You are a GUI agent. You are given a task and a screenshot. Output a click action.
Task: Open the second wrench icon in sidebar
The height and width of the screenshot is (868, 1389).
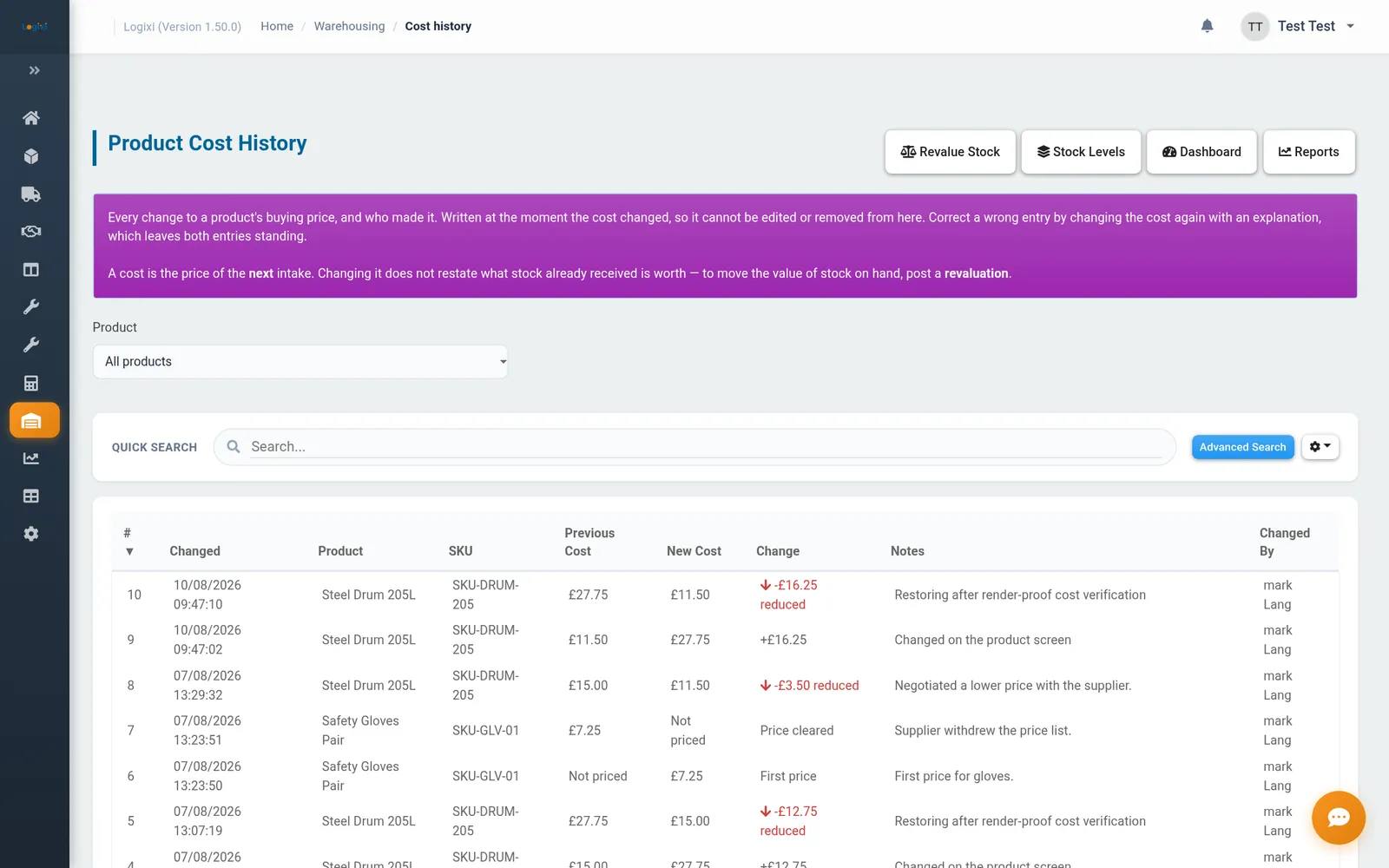click(x=31, y=345)
